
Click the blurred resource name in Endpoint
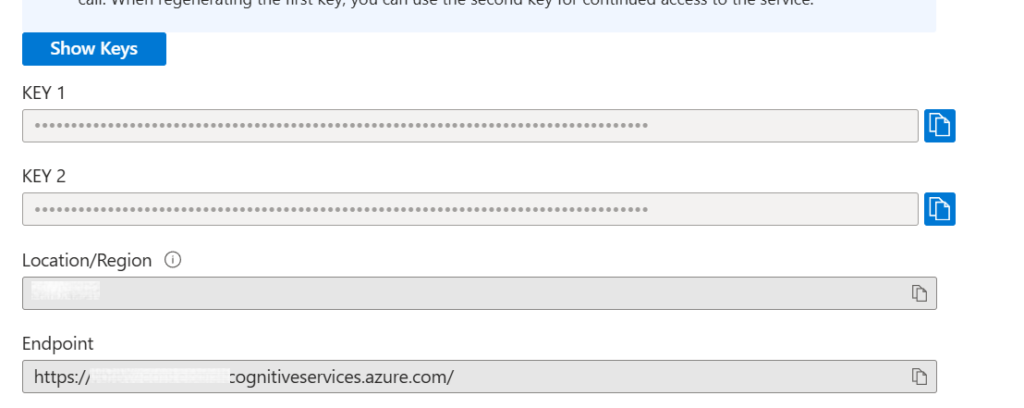(160, 377)
